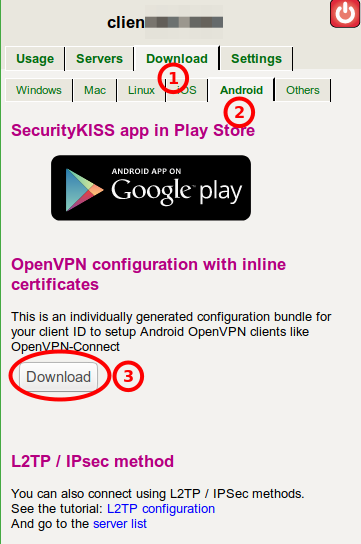Select the Mac platform subtab
Viewport: 361px width, 544px height.
[95, 90]
